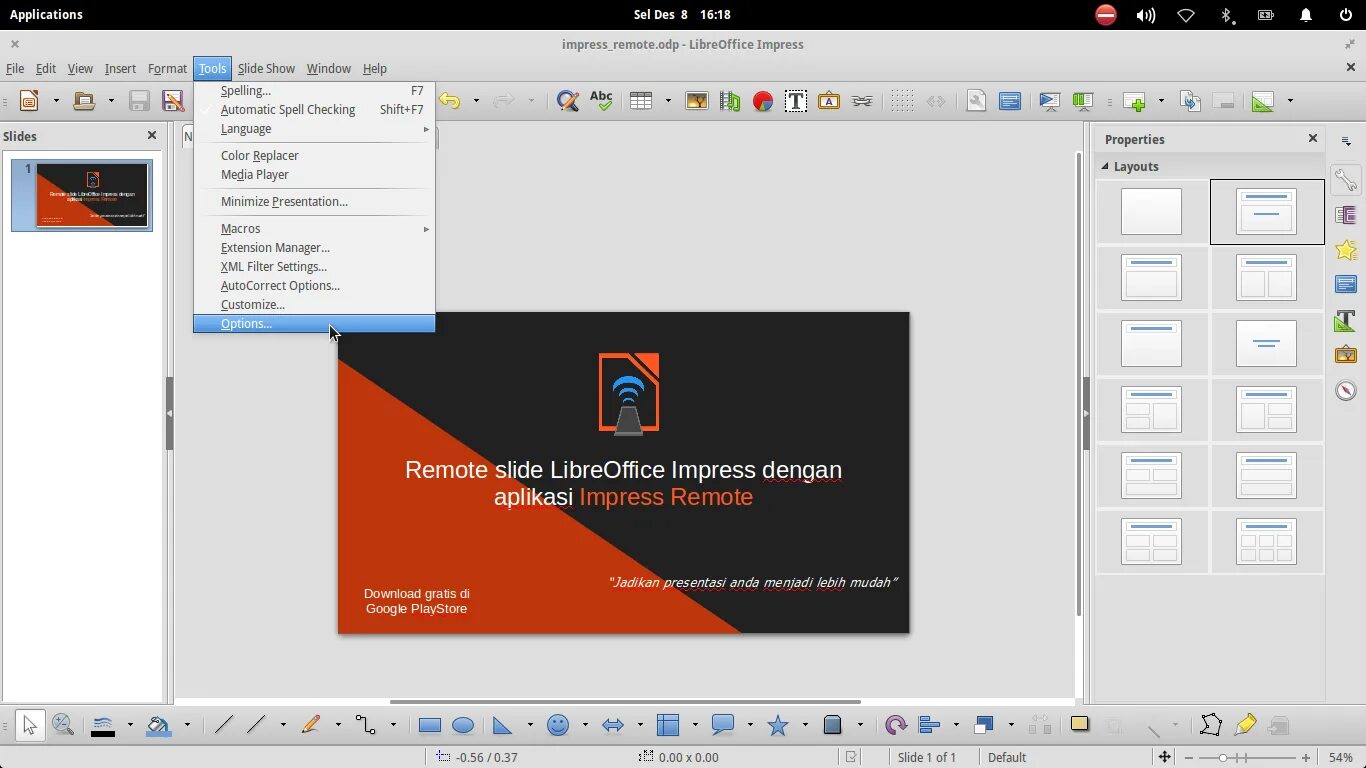Open the sidebar settings menu button
The image size is (1366, 768).
click(x=1346, y=141)
